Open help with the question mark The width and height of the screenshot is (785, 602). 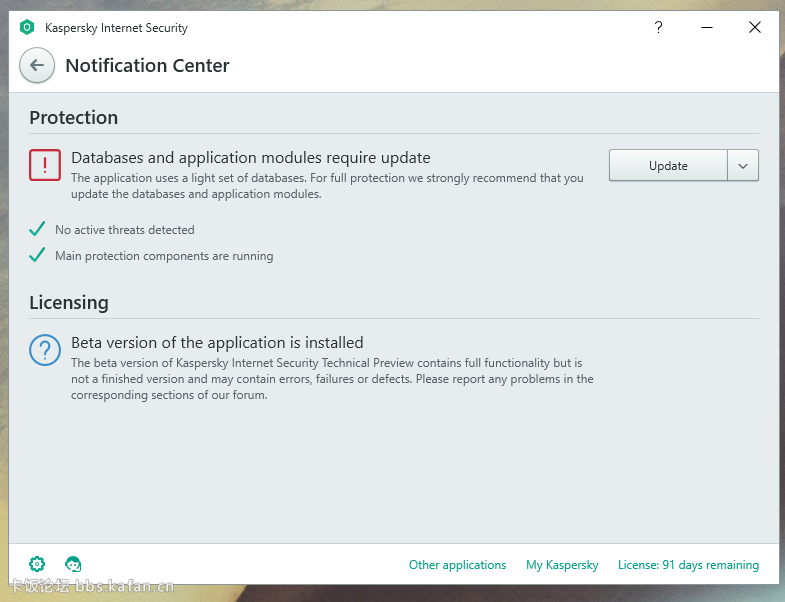(x=658, y=27)
